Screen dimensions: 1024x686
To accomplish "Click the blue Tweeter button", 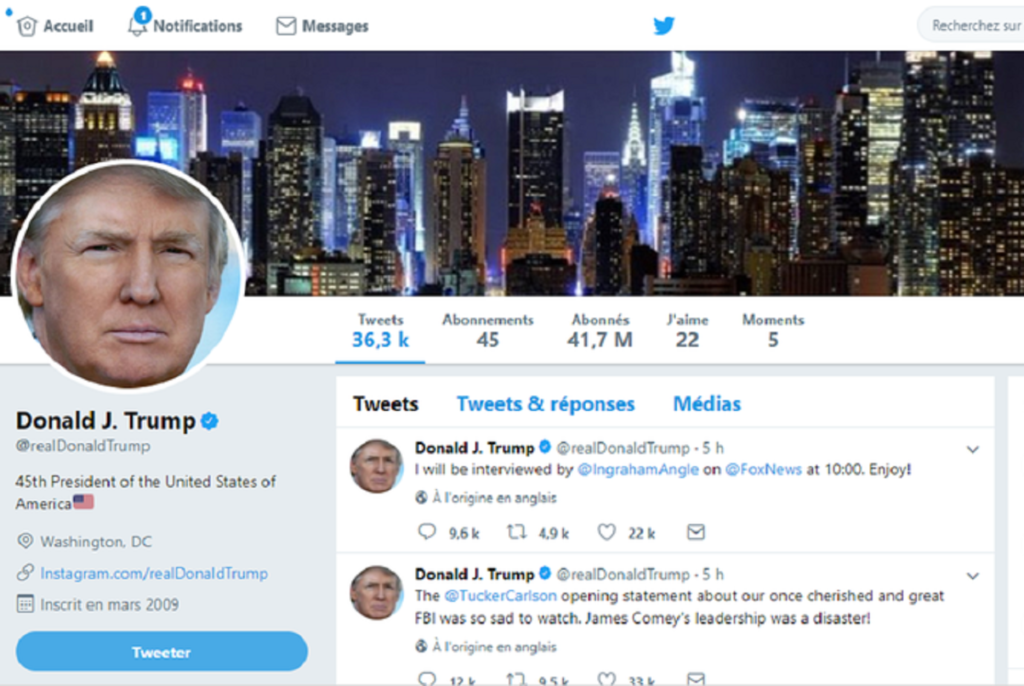I will coord(161,651).
